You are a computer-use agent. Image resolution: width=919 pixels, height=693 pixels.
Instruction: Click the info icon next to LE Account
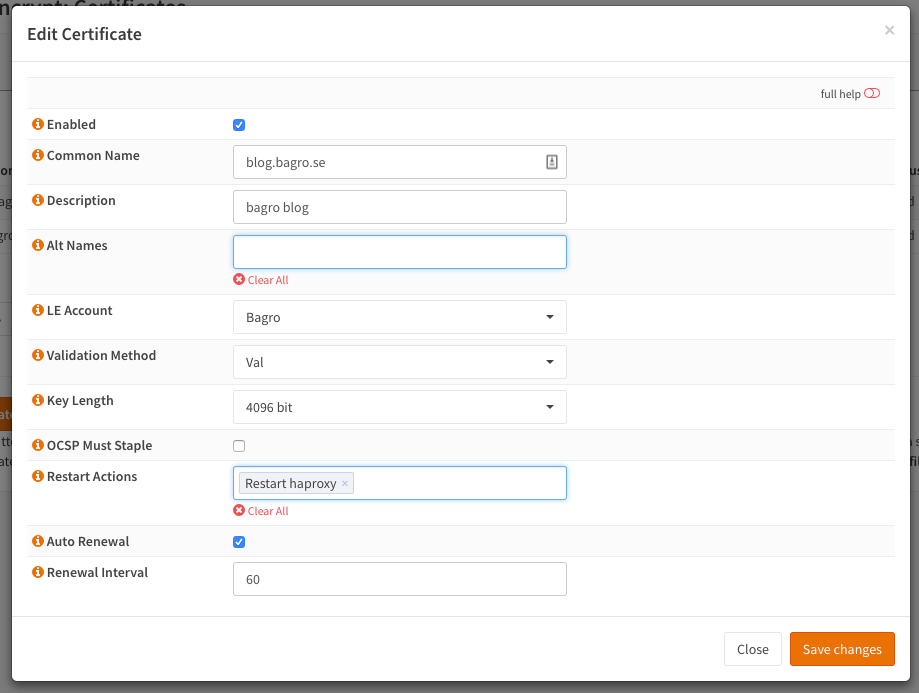click(38, 311)
